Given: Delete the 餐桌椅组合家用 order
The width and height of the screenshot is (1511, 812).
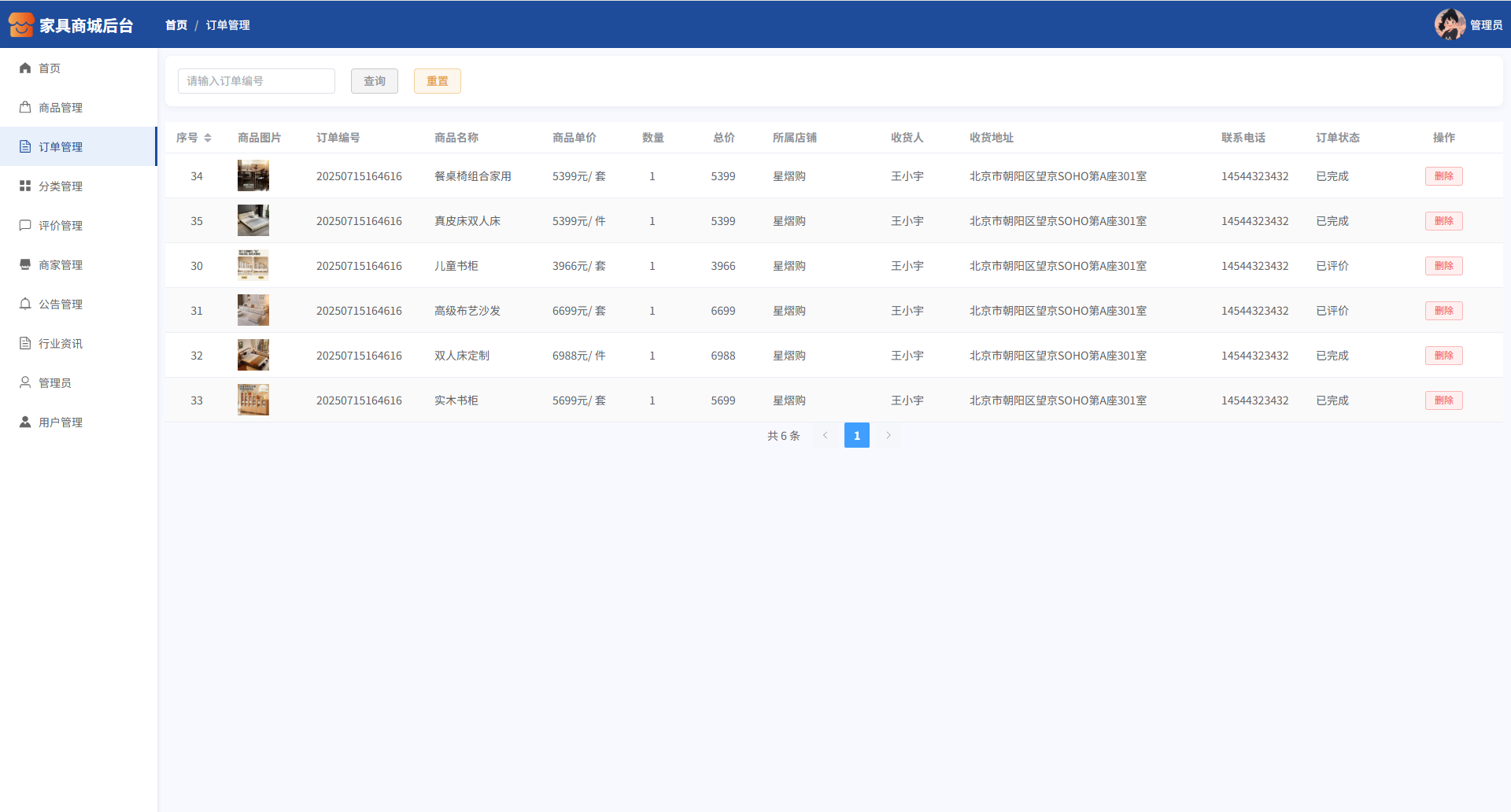Looking at the screenshot, I should (x=1443, y=176).
